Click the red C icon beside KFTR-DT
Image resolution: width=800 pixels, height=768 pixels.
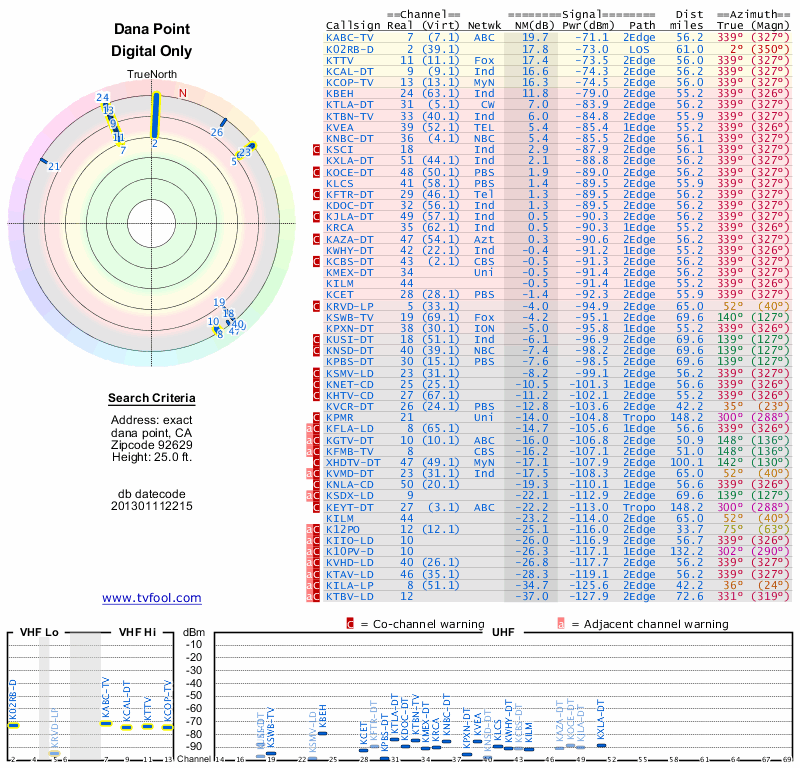[316, 194]
